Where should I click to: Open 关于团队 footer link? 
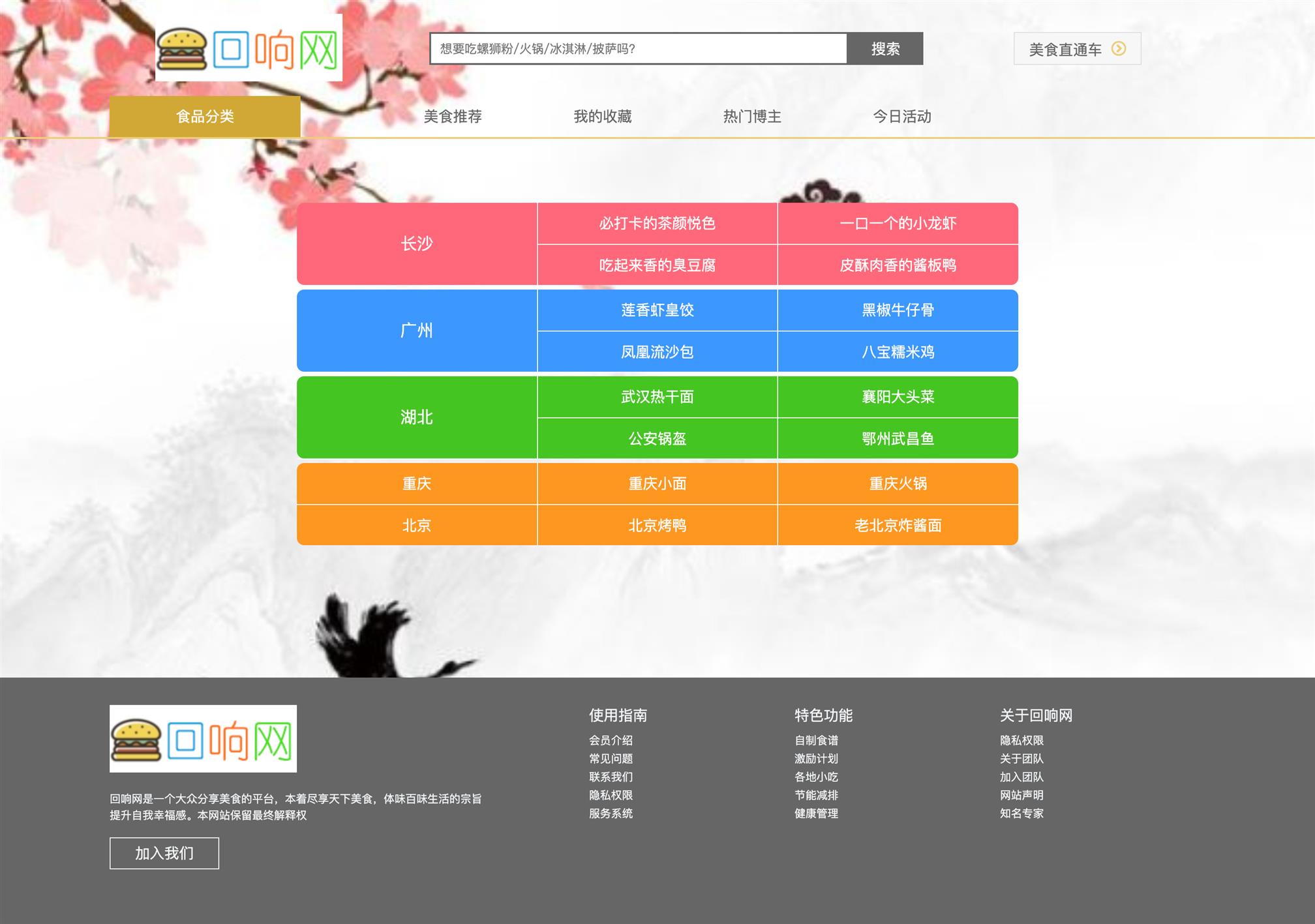click(1021, 758)
